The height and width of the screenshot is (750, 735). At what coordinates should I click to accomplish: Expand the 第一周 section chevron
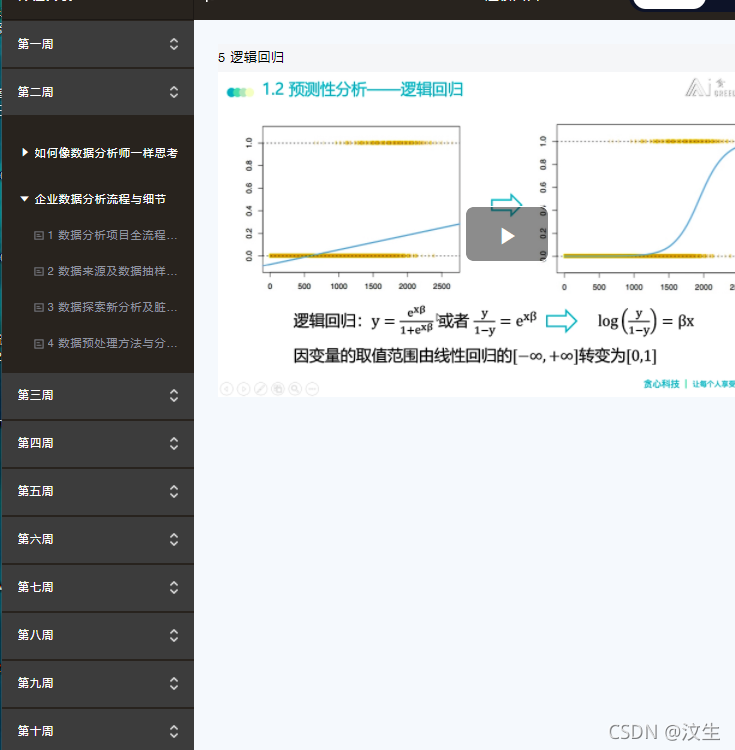[174, 44]
